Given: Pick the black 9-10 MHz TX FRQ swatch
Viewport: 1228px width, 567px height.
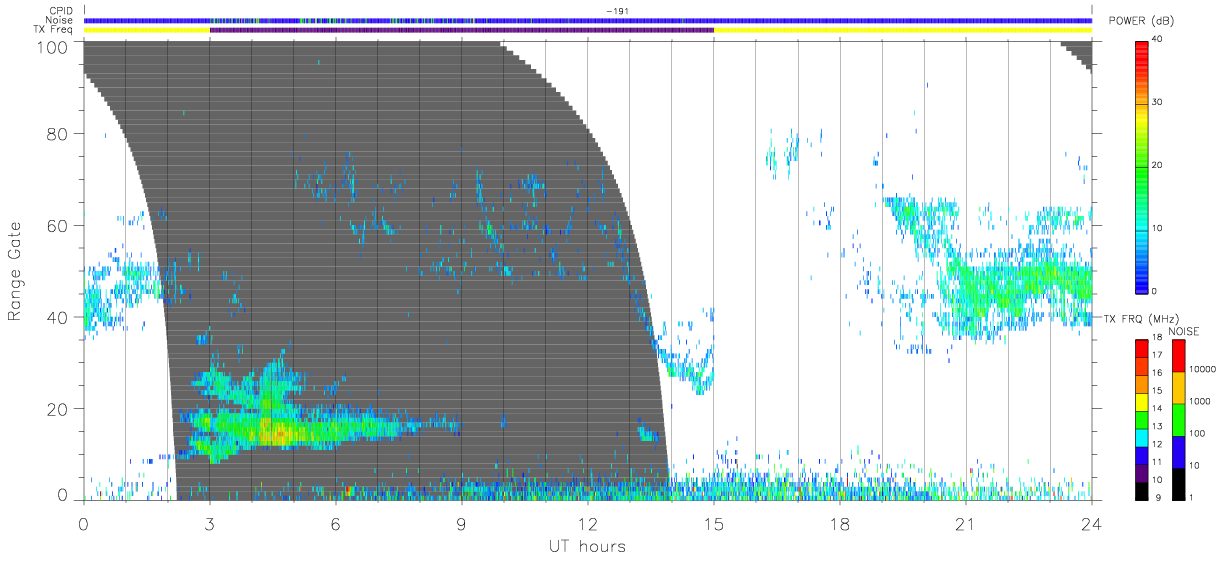Looking at the screenshot, I should tap(1142, 489).
